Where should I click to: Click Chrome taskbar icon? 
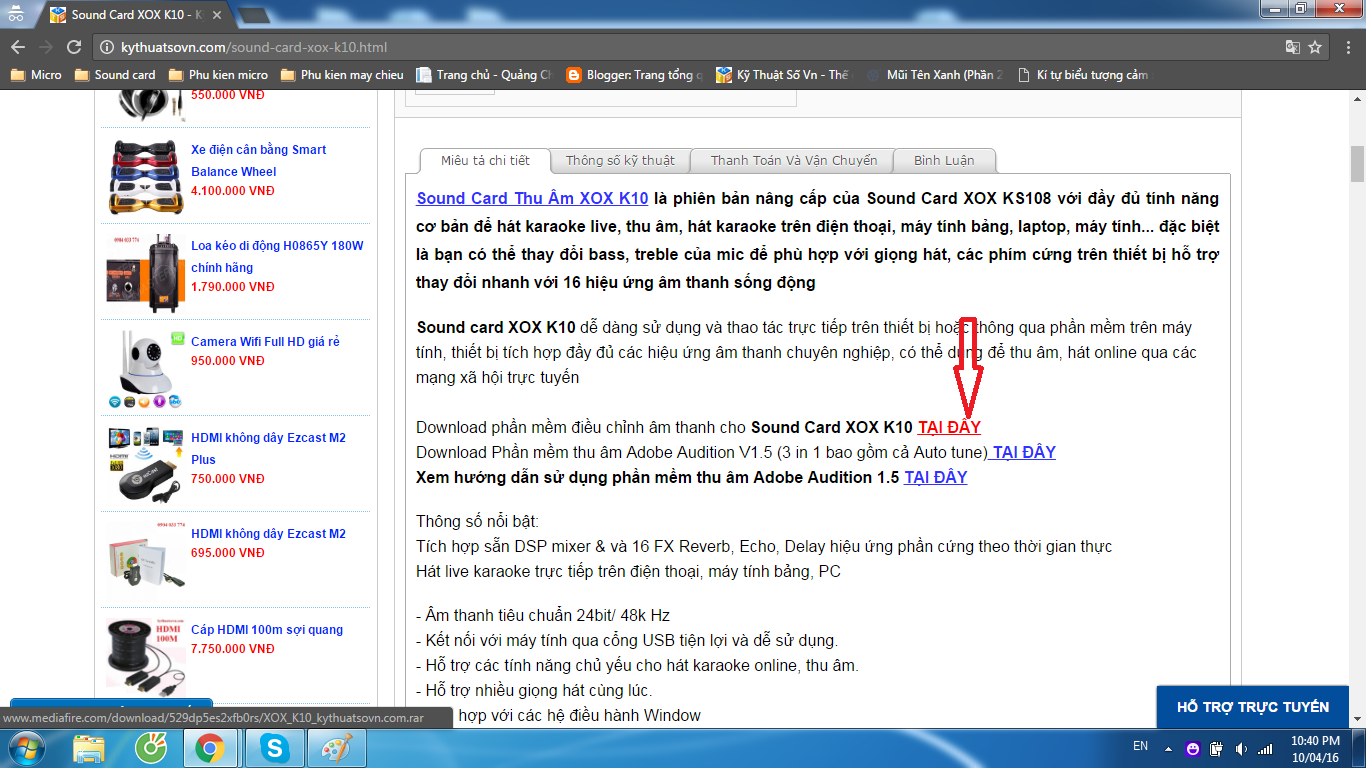point(210,748)
